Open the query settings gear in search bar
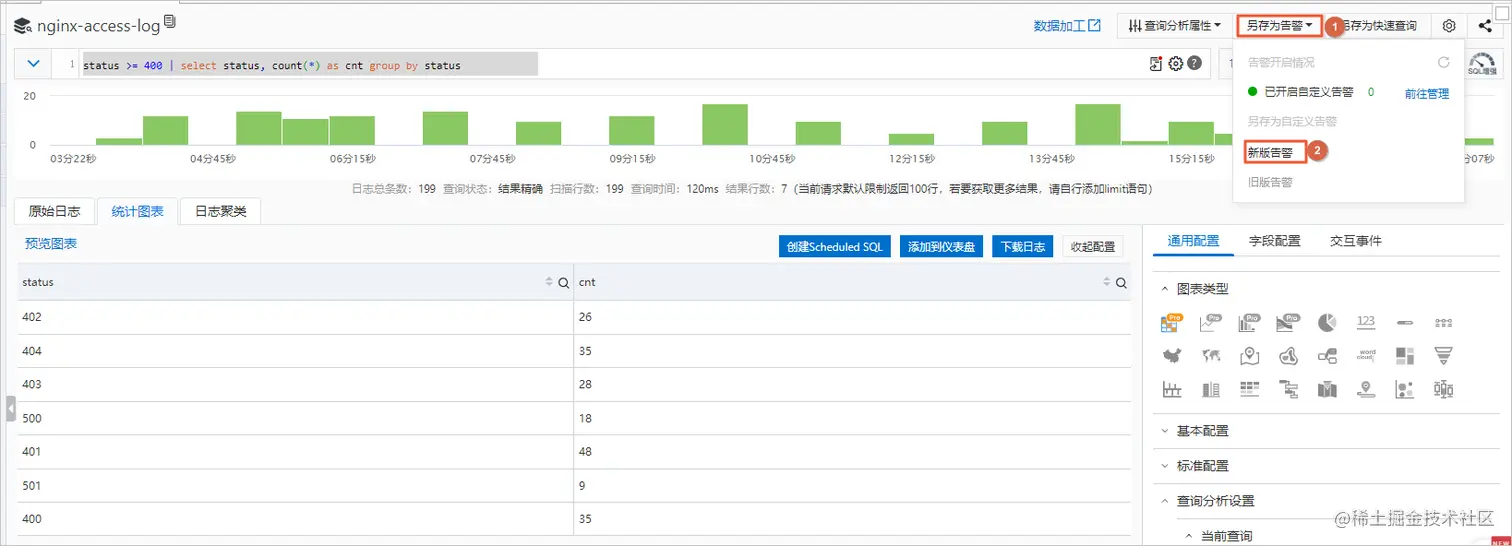Image resolution: width=1512 pixels, height=546 pixels. (x=1176, y=64)
